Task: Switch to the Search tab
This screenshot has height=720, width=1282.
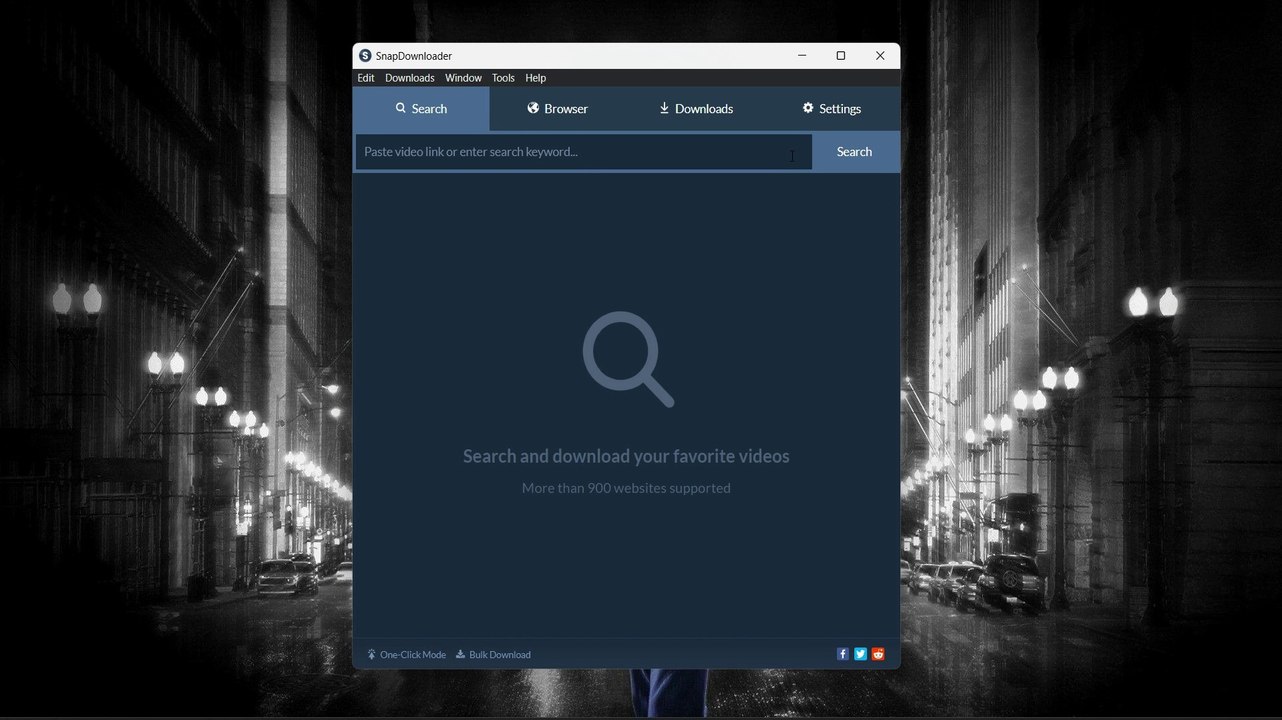Action: click(421, 109)
